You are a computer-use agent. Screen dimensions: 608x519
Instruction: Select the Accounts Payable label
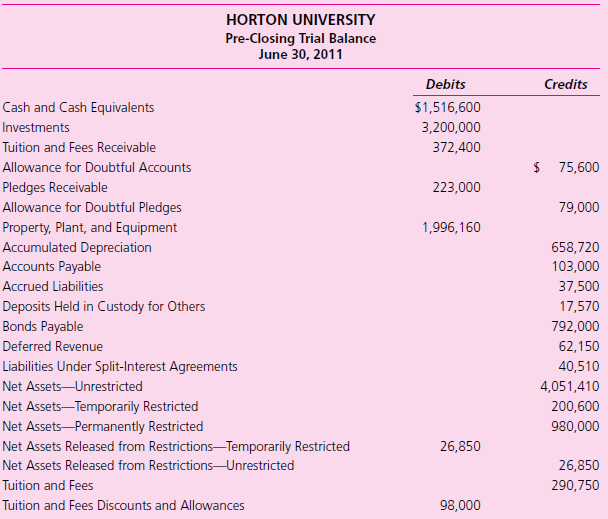coord(52,267)
